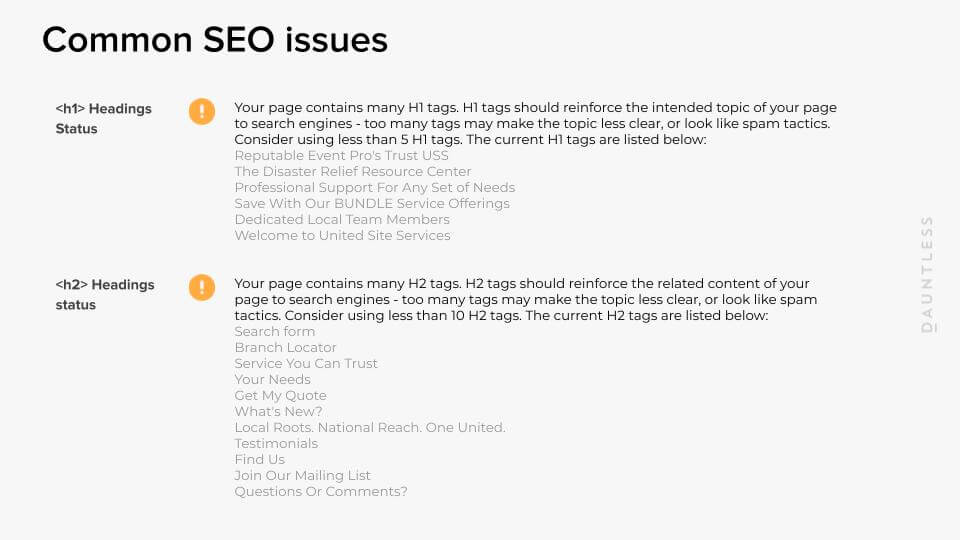The height and width of the screenshot is (540, 960).
Task: Click the '<h1> Headings Status' label
Action: pyautogui.click(x=103, y=118)
